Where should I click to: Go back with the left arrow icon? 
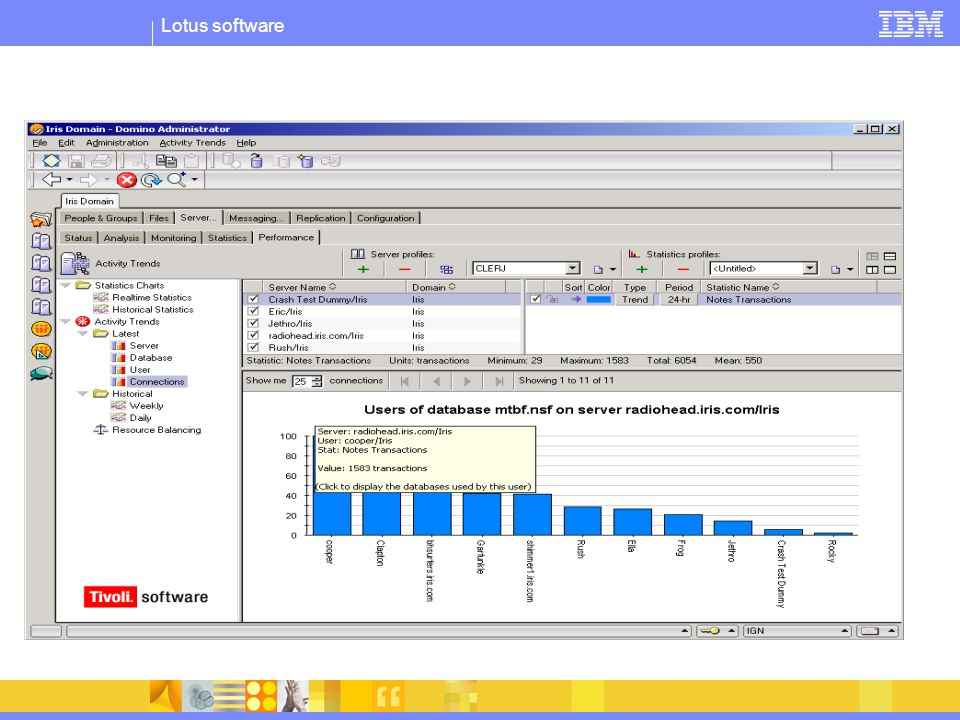coord(51,179)
